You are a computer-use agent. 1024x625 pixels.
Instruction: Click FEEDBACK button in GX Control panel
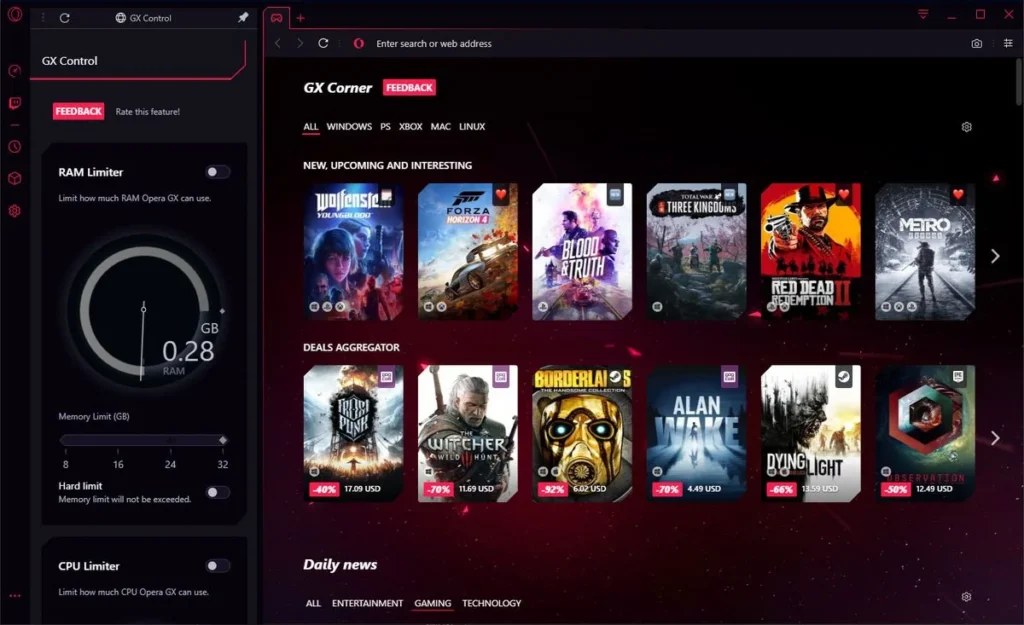78,111
